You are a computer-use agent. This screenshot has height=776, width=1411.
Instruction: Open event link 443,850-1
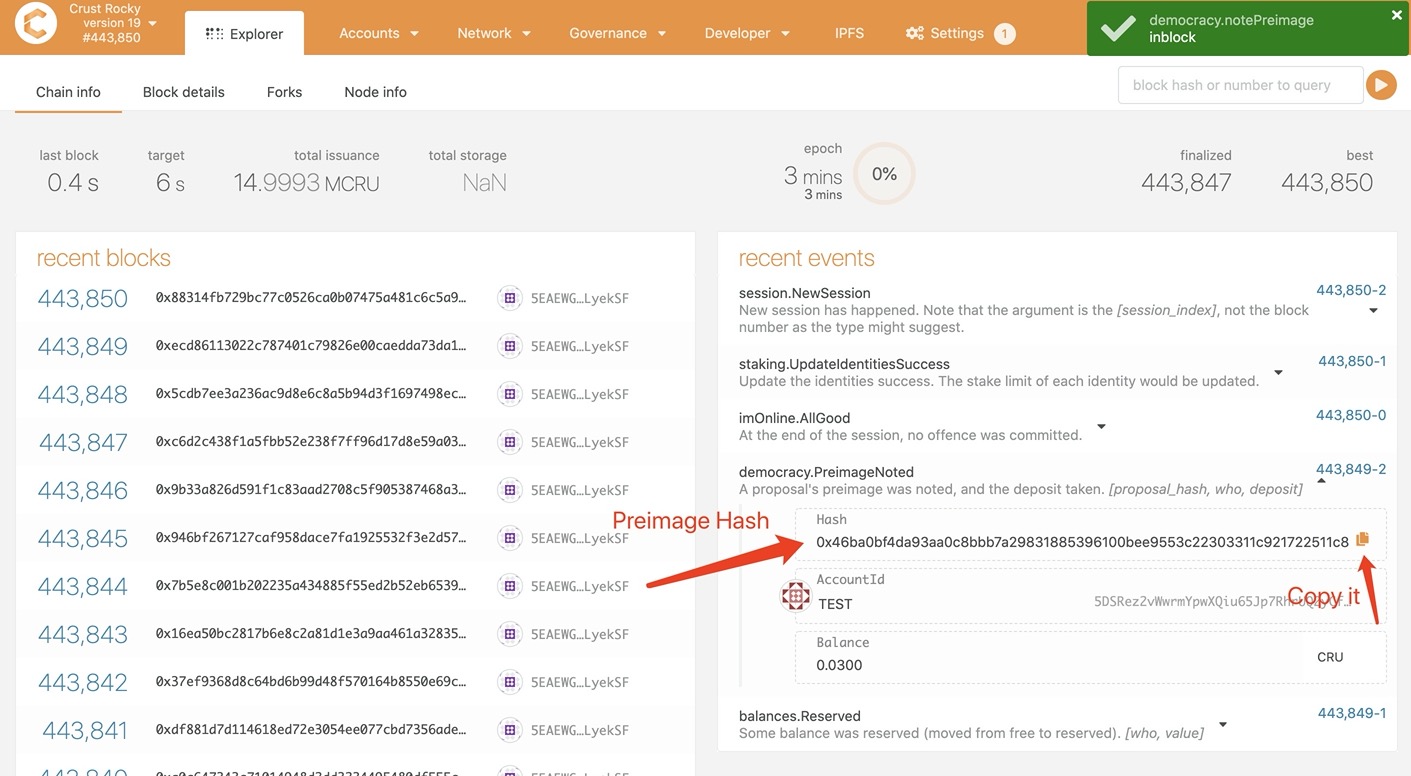click(1352, 361)
